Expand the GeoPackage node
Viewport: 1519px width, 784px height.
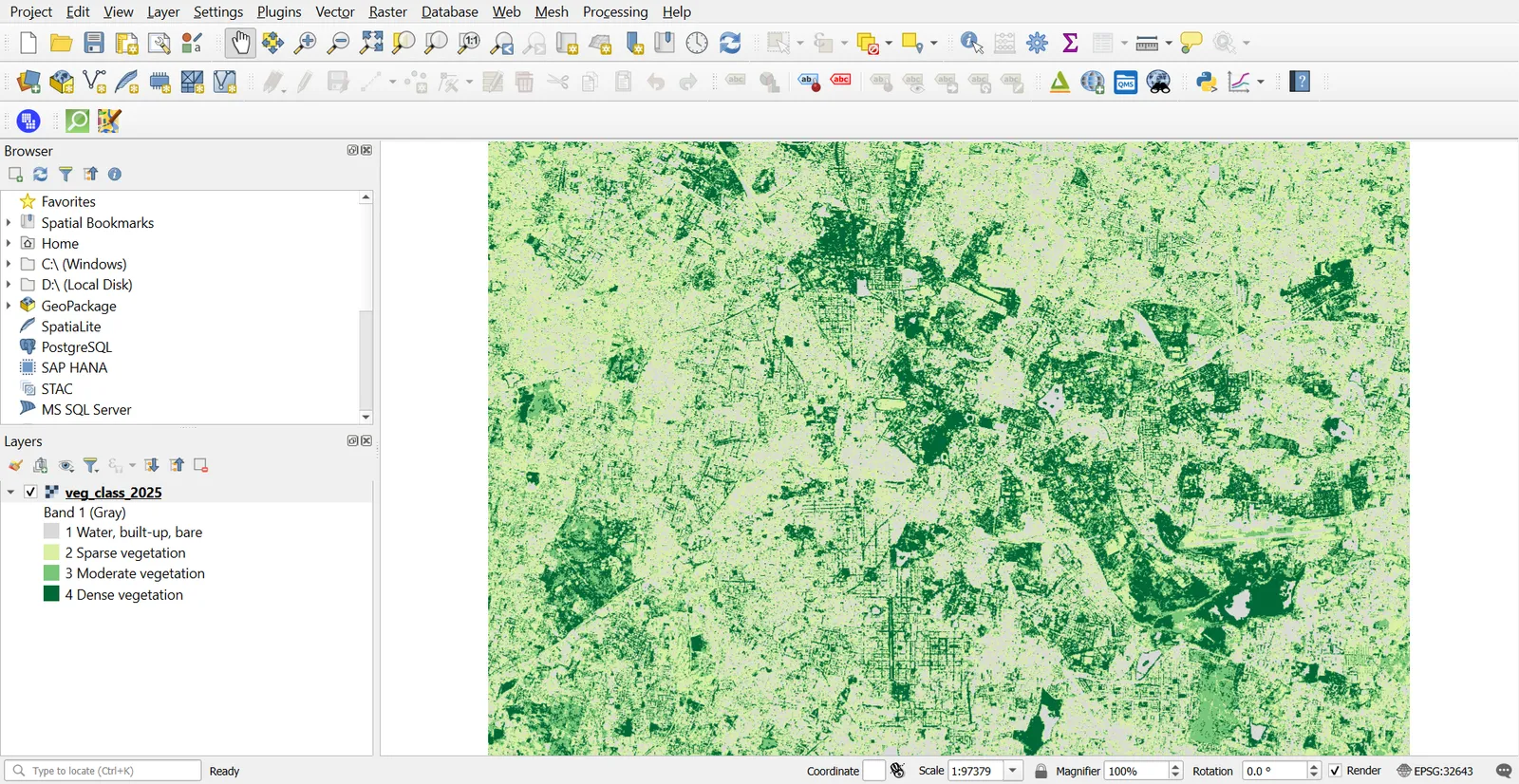point(9,305)
